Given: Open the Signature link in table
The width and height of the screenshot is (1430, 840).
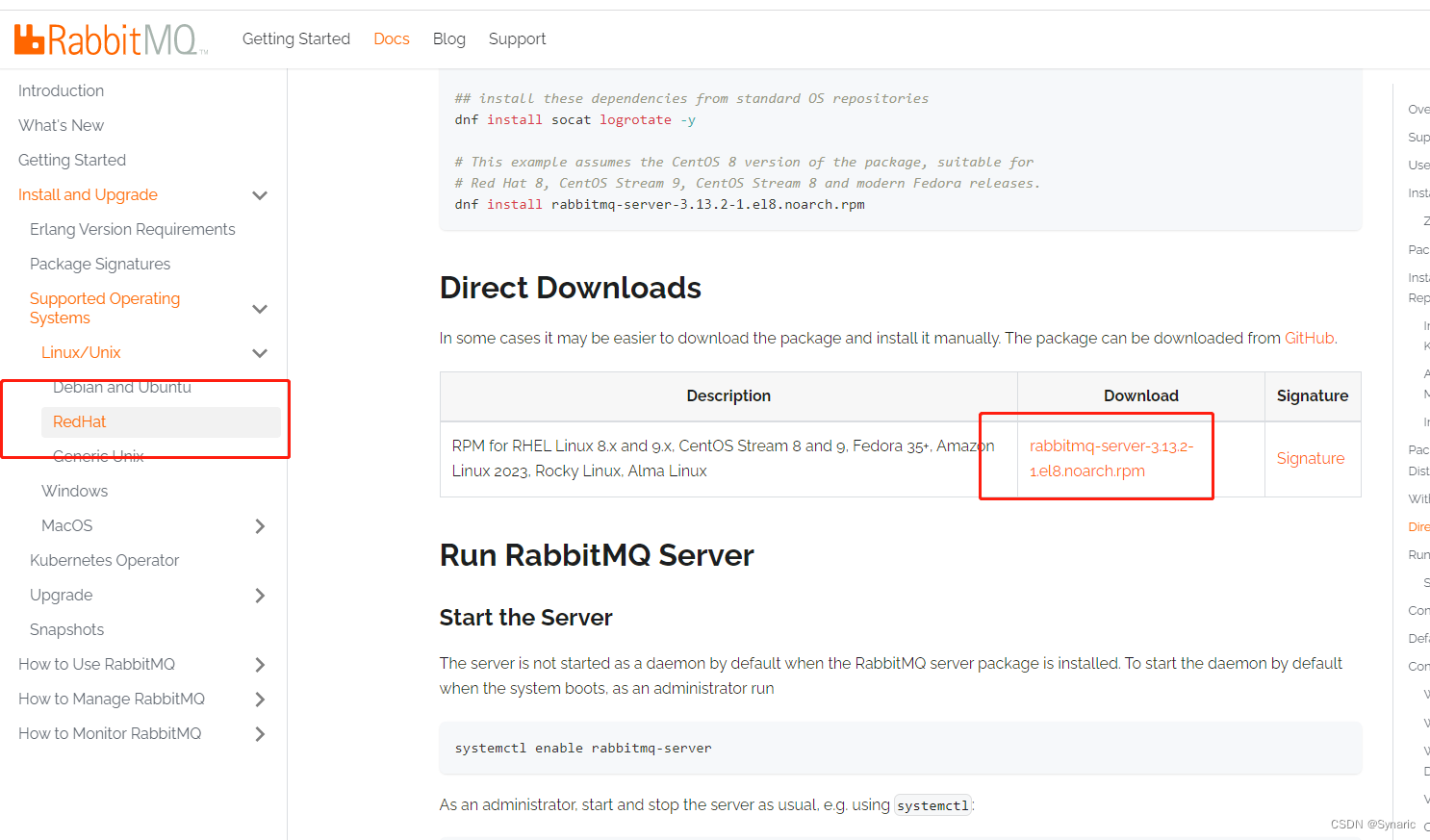Looking at the screenshot, I should click(1311, 458).
